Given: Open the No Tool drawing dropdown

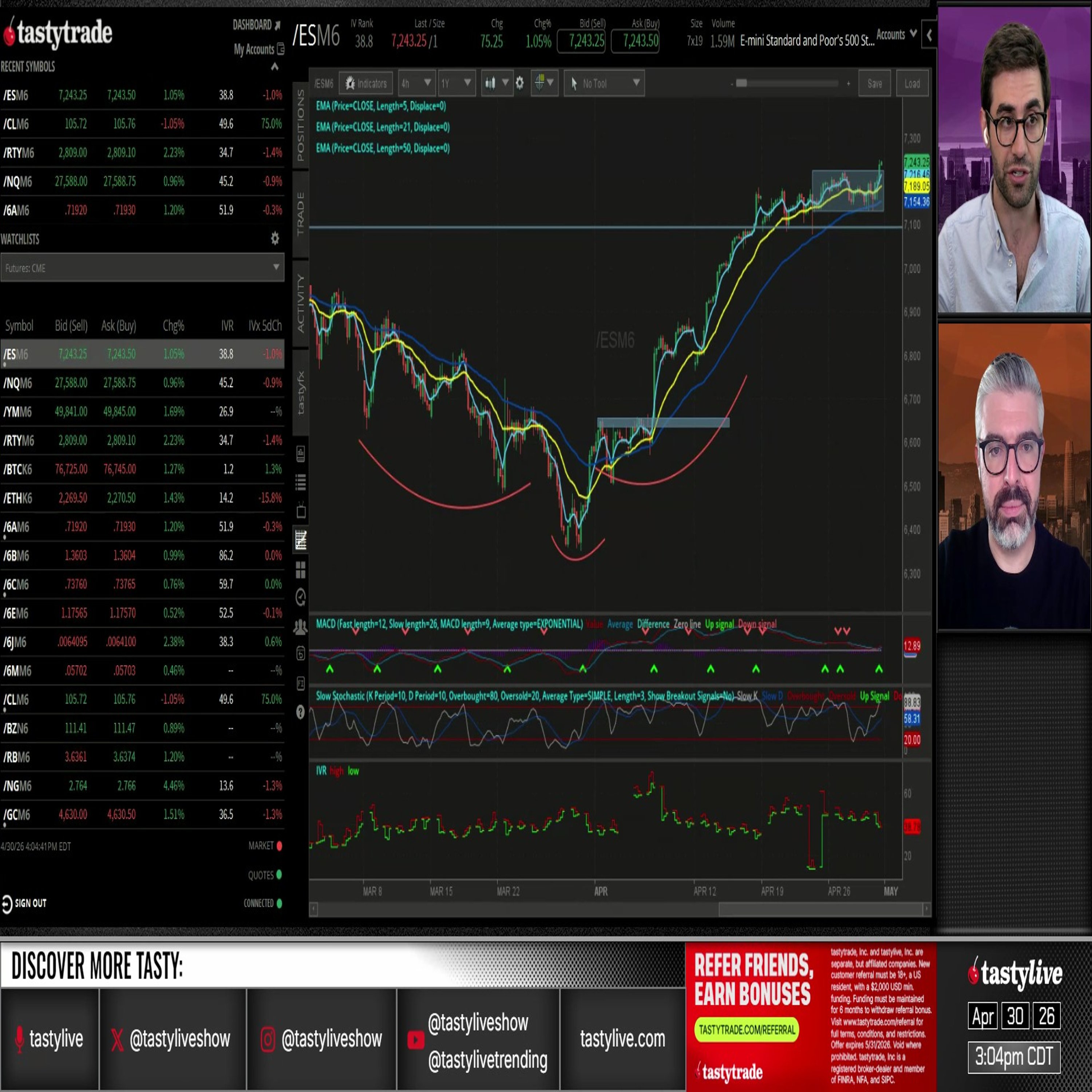Looking at the screenshot, I should click(x=604, y=84).
